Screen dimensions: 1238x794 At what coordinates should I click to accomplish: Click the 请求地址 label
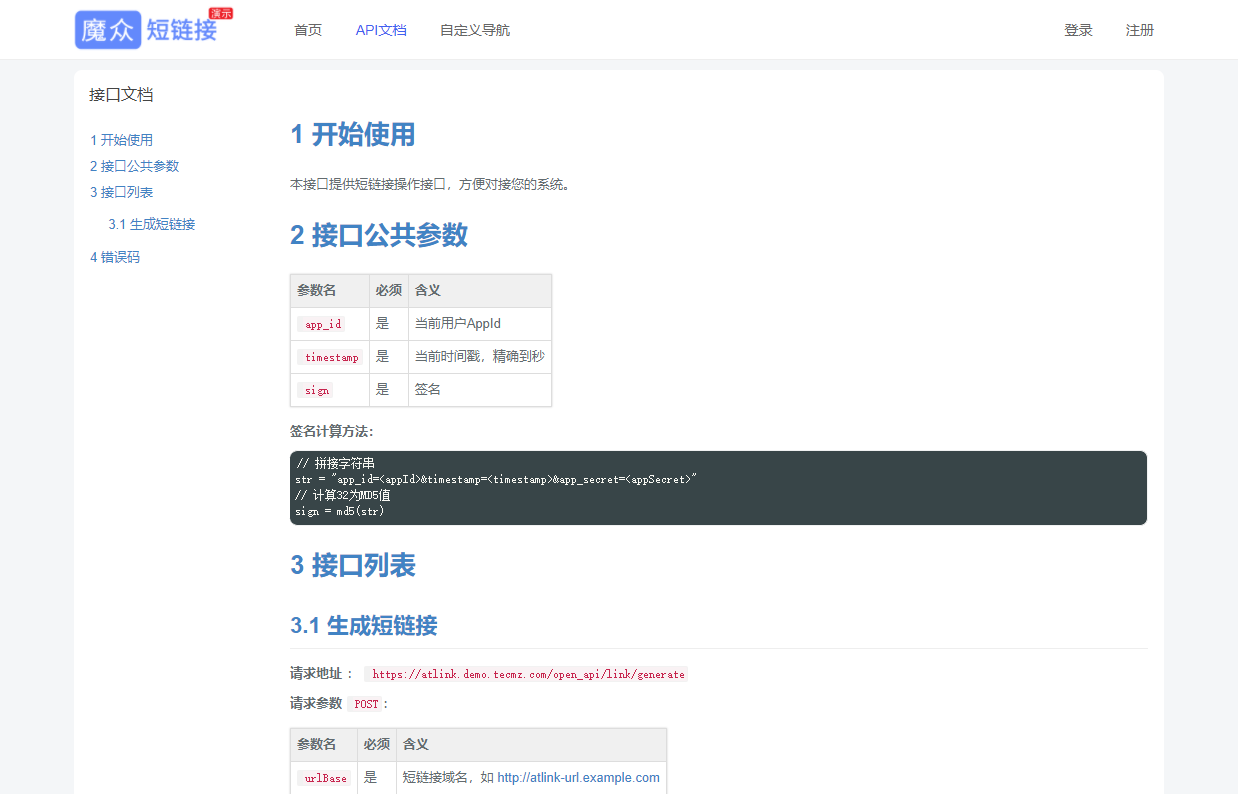point(322,674)
